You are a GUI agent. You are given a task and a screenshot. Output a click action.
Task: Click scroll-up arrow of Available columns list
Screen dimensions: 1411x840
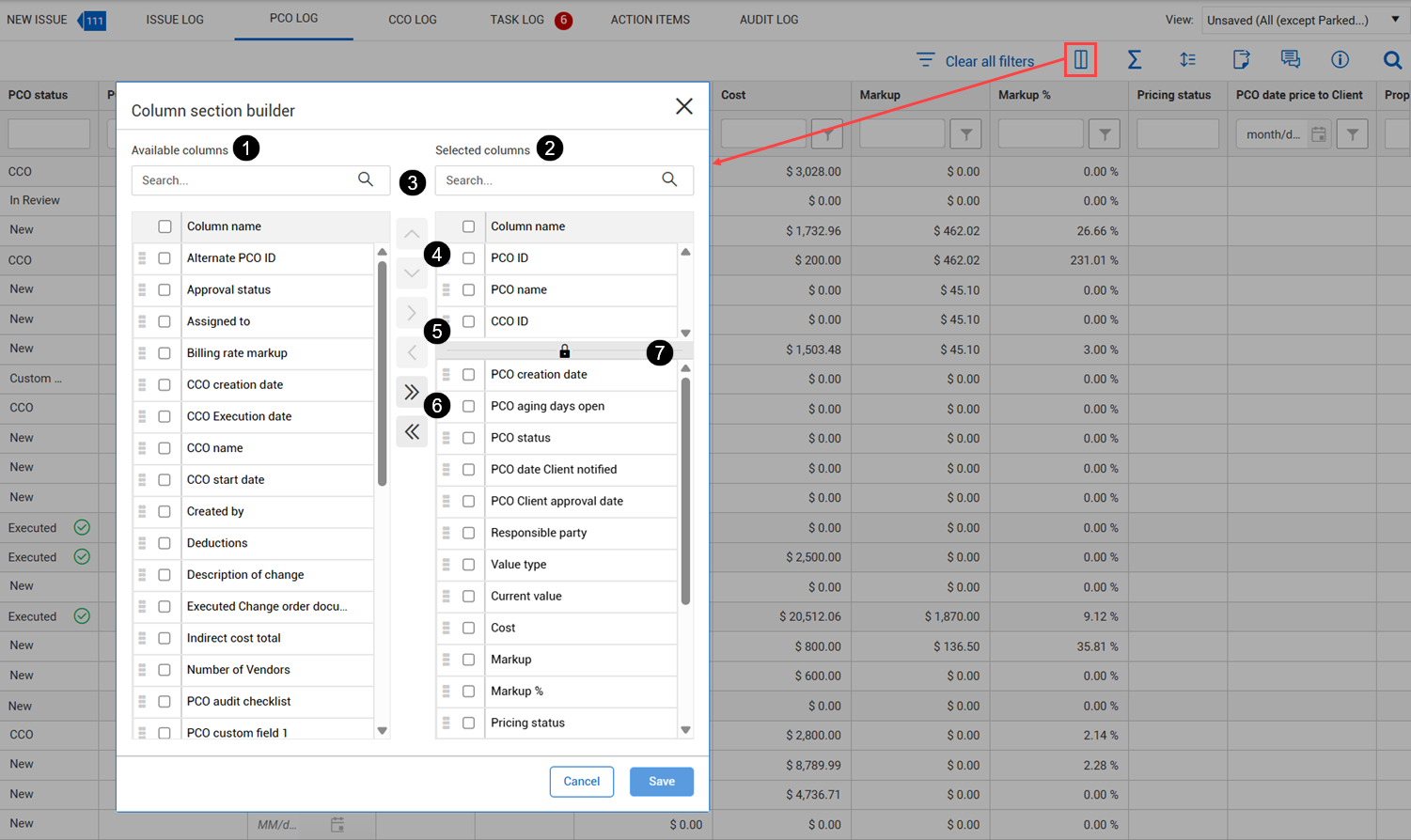(x=382, y=252)
